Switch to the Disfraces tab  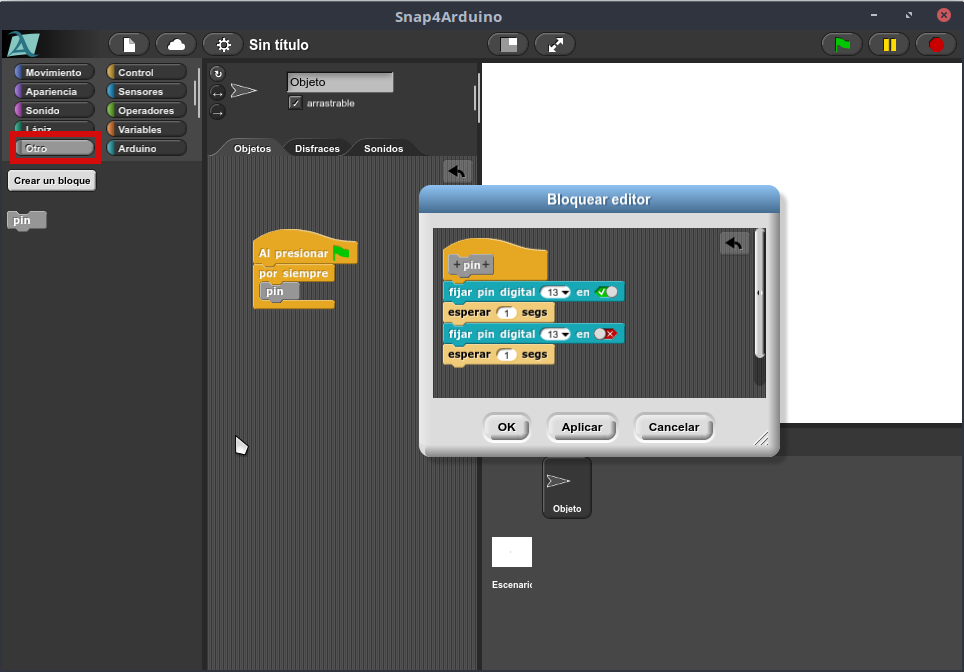[317, 148]
